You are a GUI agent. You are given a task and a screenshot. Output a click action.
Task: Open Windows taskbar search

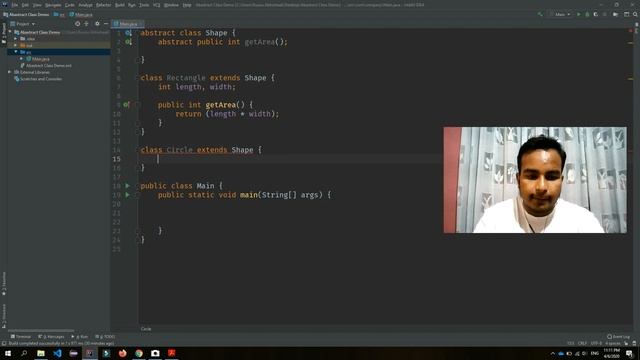(24, 353)
